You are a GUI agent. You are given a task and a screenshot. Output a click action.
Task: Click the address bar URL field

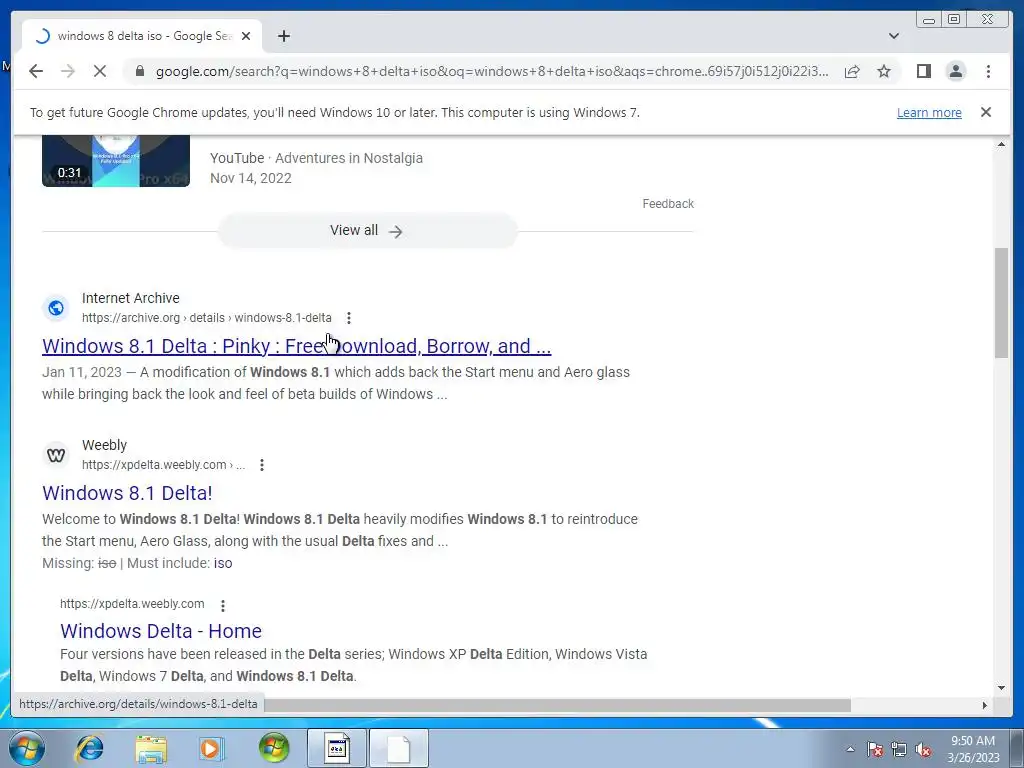pos(491,71)
